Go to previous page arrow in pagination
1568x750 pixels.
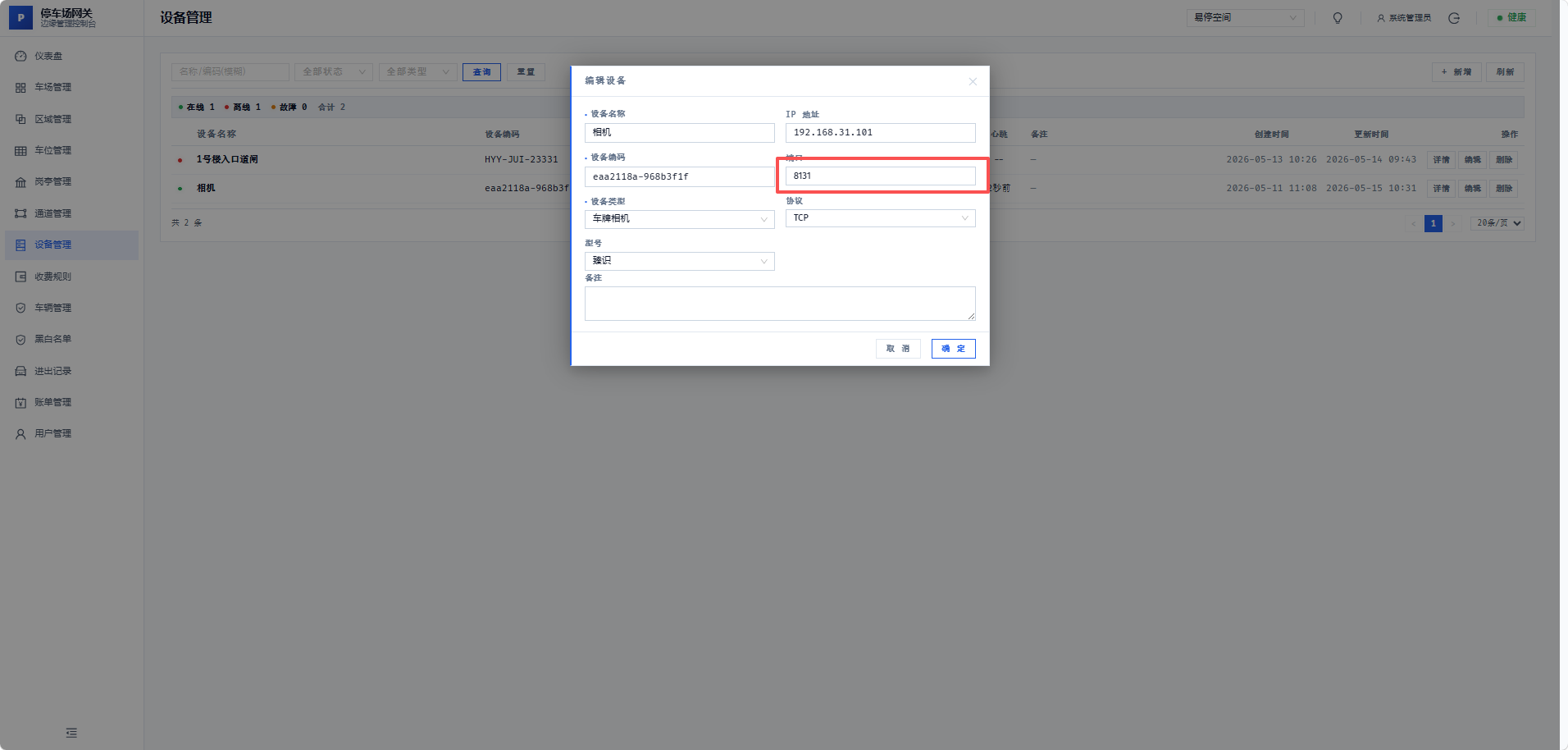[x=1414, y=223]
